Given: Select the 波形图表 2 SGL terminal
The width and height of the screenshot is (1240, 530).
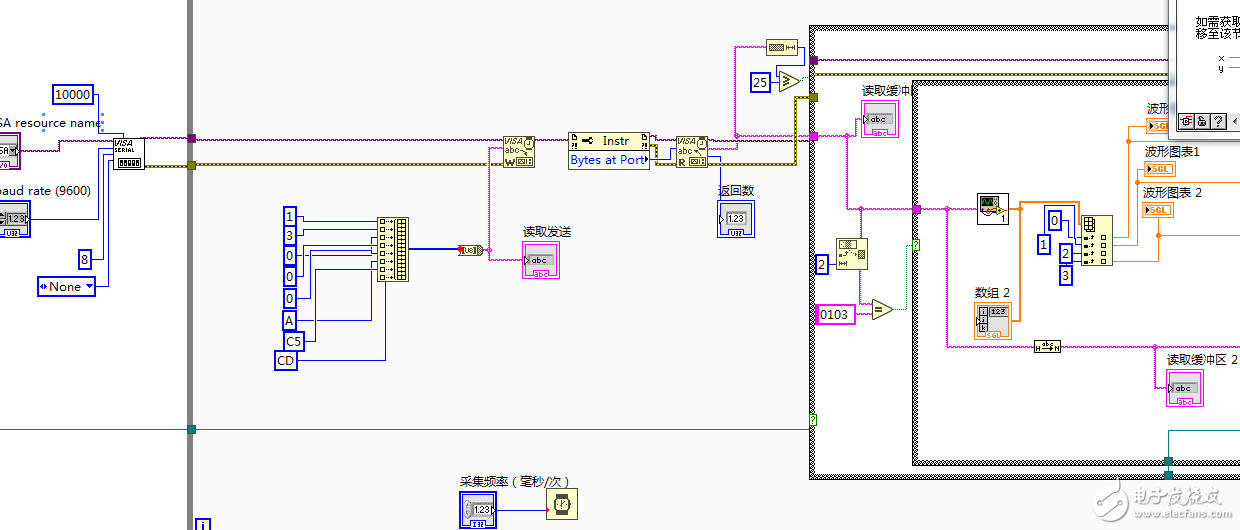Looking at the screenshot, I should coord(1158,210).
